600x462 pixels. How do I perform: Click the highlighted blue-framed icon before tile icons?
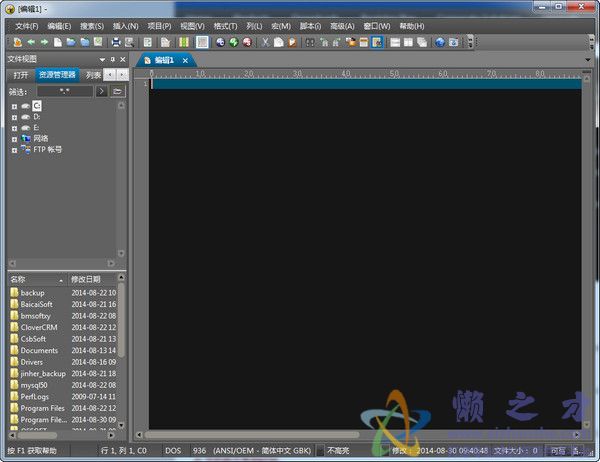pyautogui.click(x=377, y=42)
